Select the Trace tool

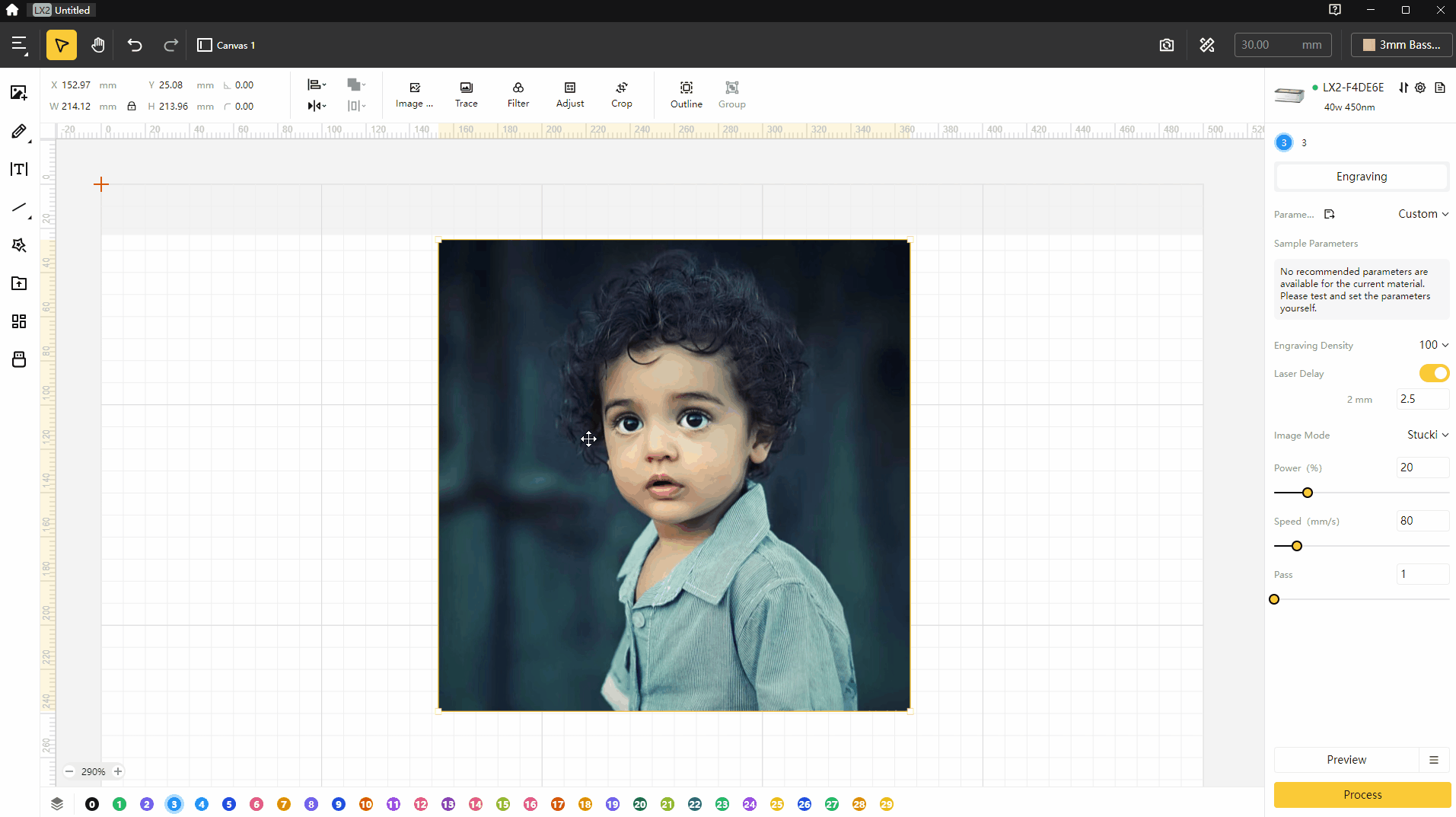(x=465, y=94)
